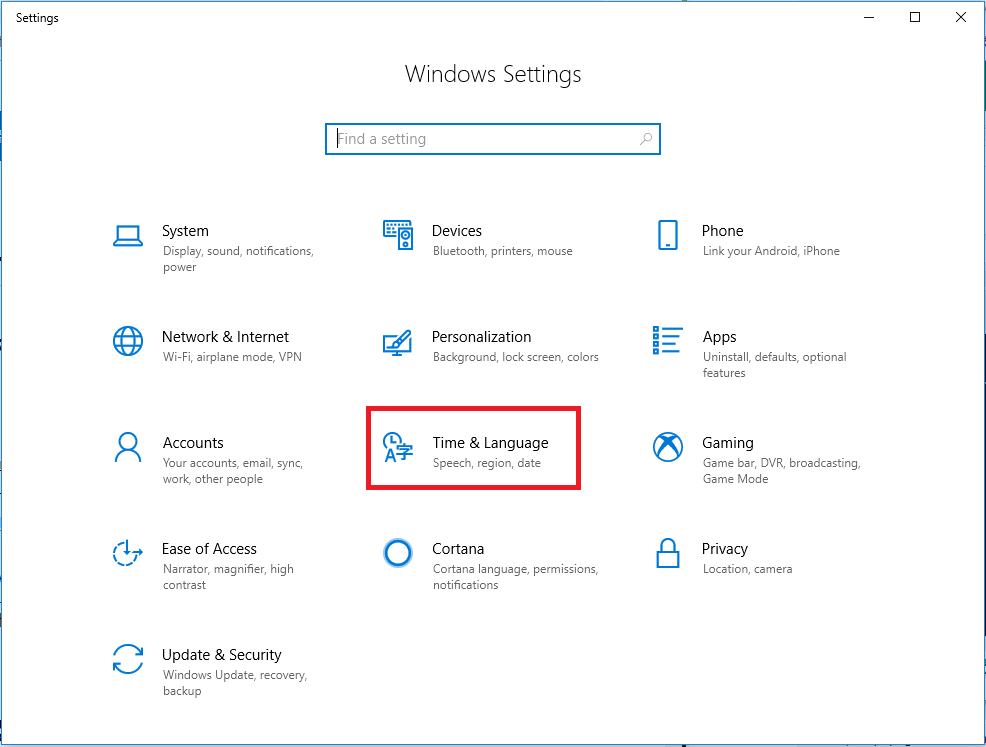986x747 pixels.
Task: Open Cortana category title
Action: coord(458,549)
